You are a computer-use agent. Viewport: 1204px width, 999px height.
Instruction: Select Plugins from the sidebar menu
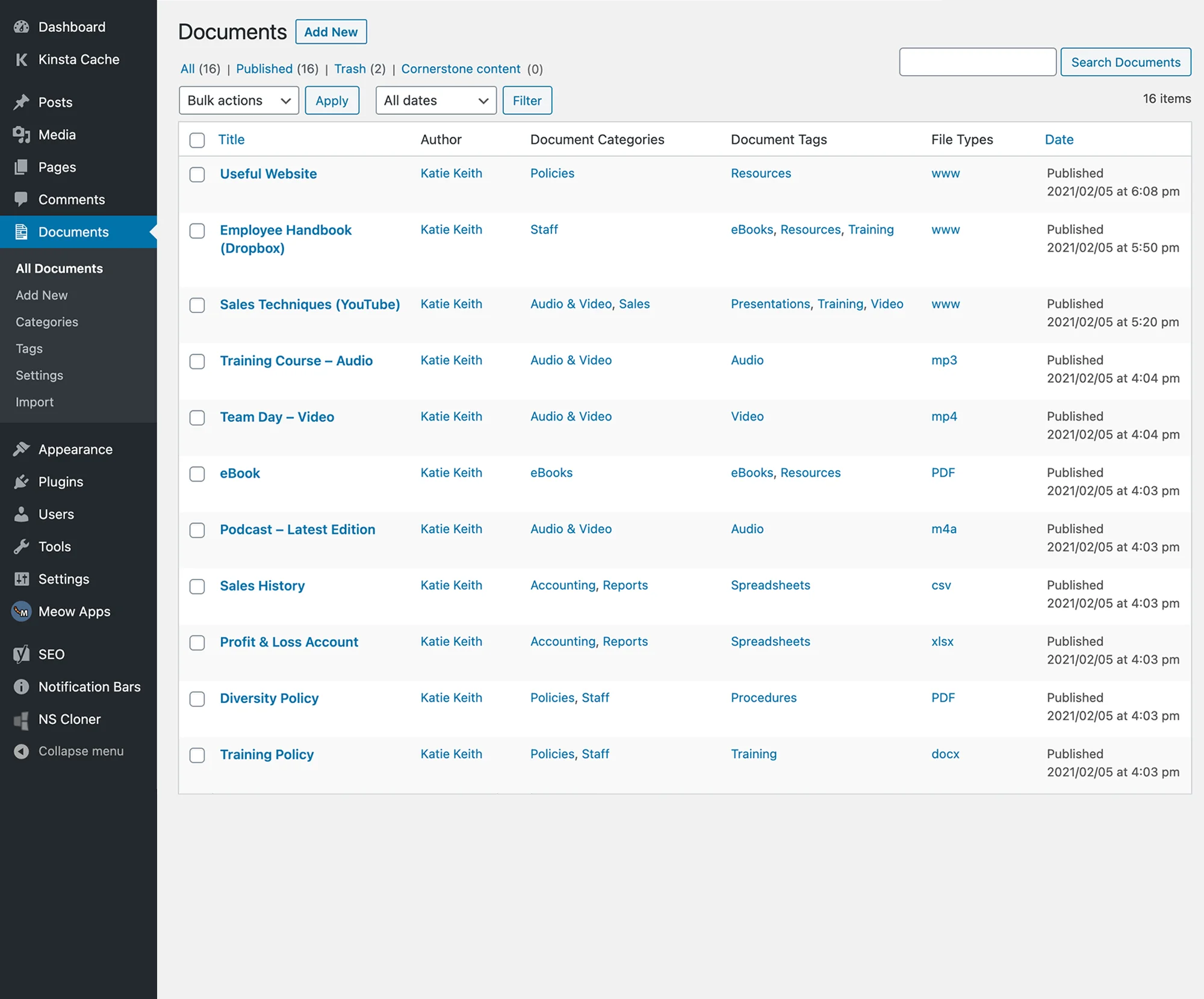22,481
